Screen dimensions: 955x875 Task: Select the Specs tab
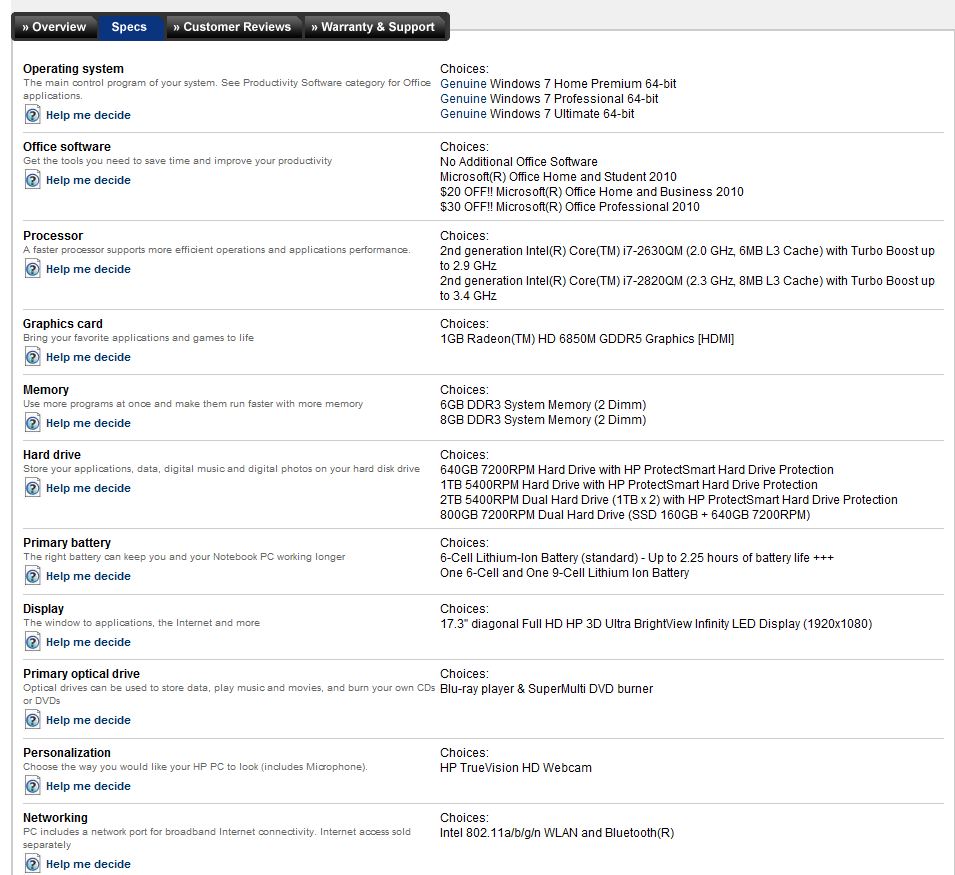[129, 27]
